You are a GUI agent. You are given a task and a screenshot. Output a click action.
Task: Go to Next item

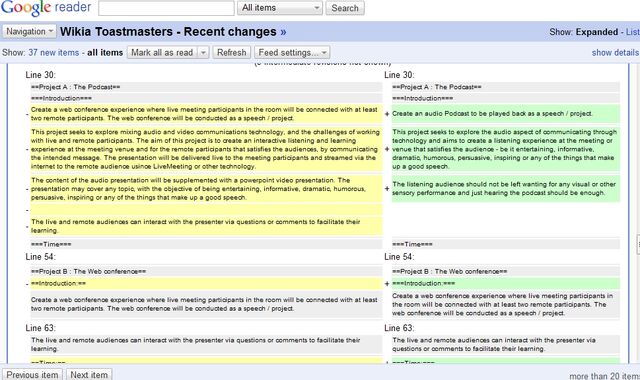pos(89,374)
